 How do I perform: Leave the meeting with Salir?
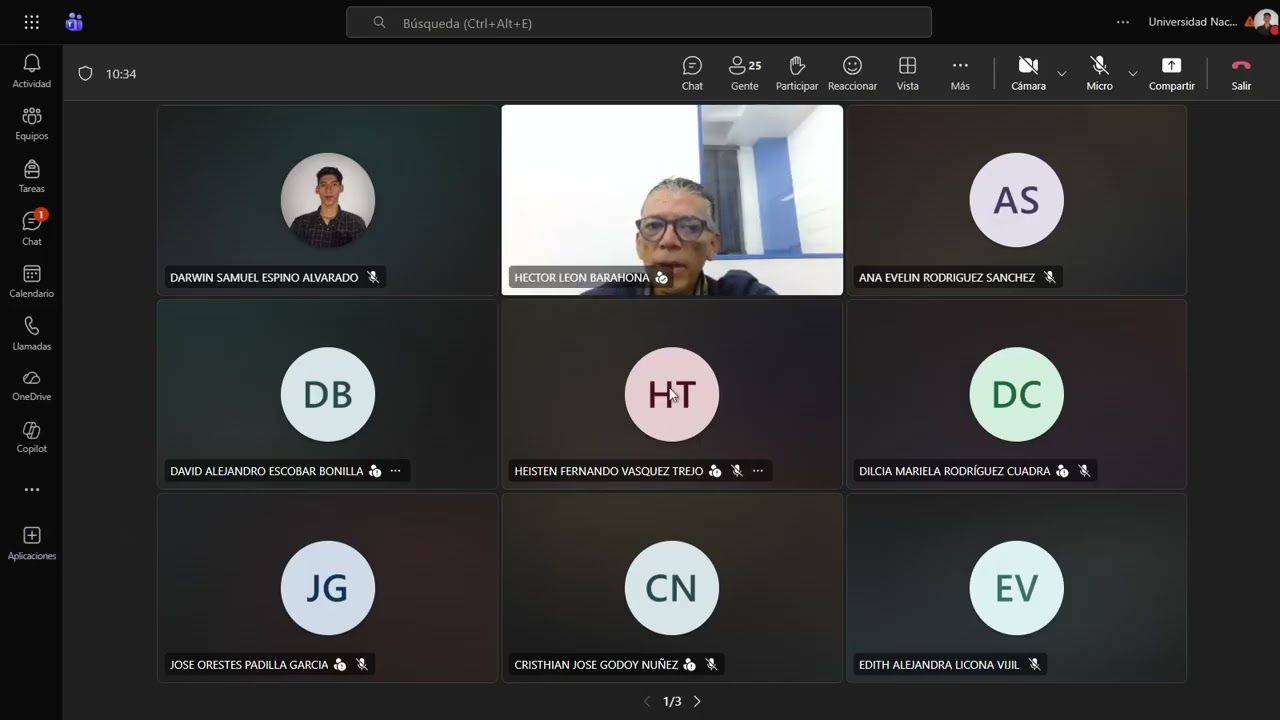point(1241,73)
